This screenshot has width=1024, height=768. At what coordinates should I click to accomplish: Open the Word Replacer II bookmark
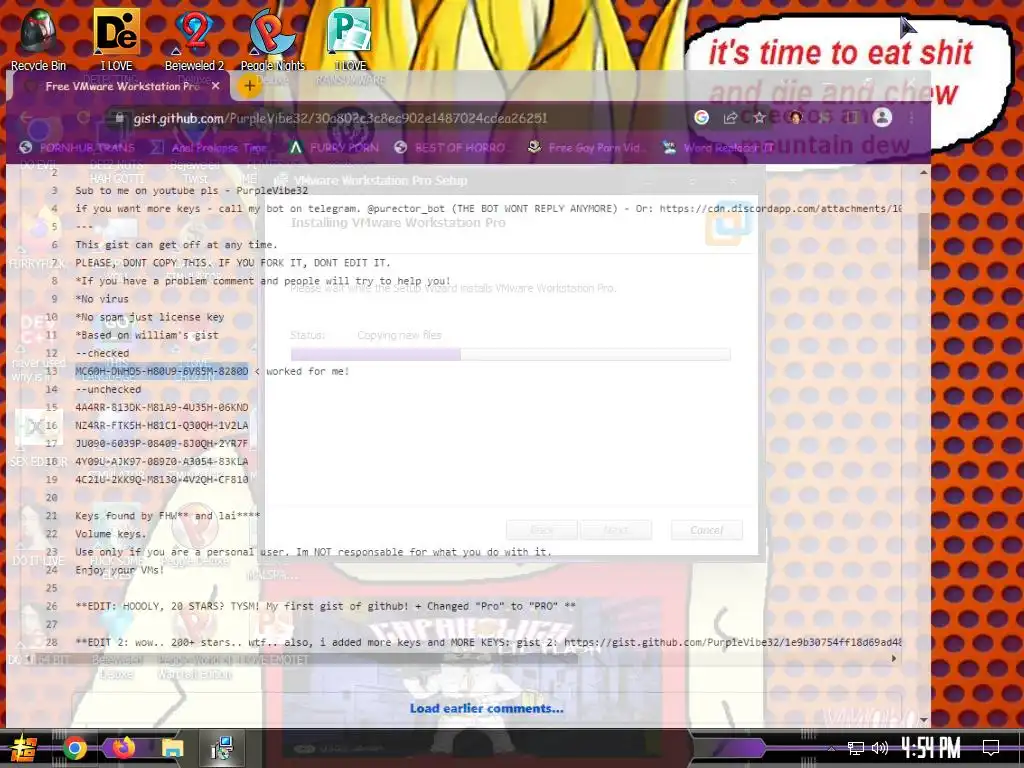tap(718, 148)
